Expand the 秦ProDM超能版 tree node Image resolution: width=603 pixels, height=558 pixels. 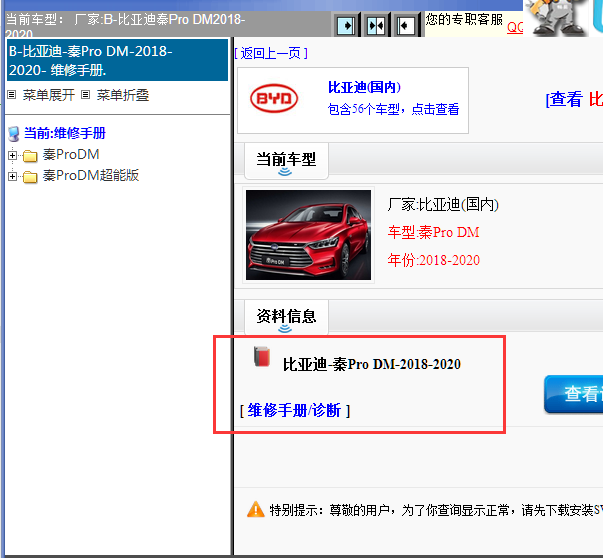(x=12, y=176)
